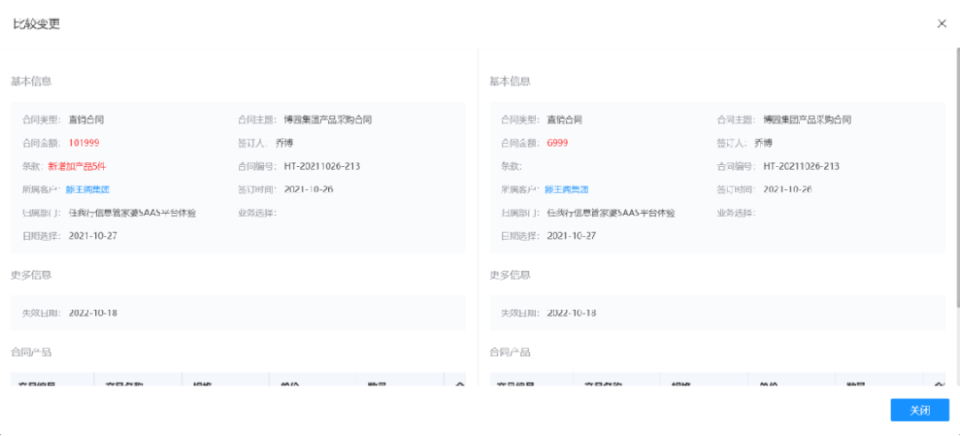Close the dialog with the X icon
960x436 pixels.
point(941,24)
